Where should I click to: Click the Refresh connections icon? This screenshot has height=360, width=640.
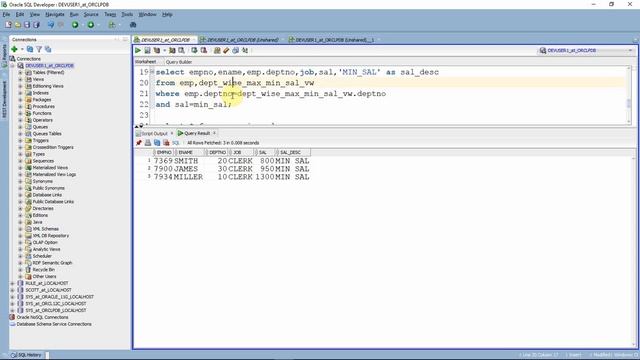[30, 49]
